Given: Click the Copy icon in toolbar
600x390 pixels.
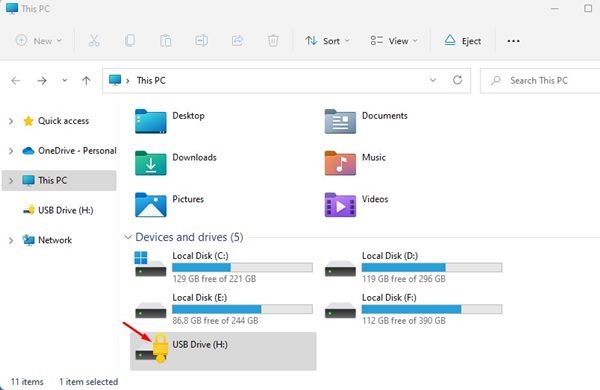Looking at the screenshot, I should 130,41.
